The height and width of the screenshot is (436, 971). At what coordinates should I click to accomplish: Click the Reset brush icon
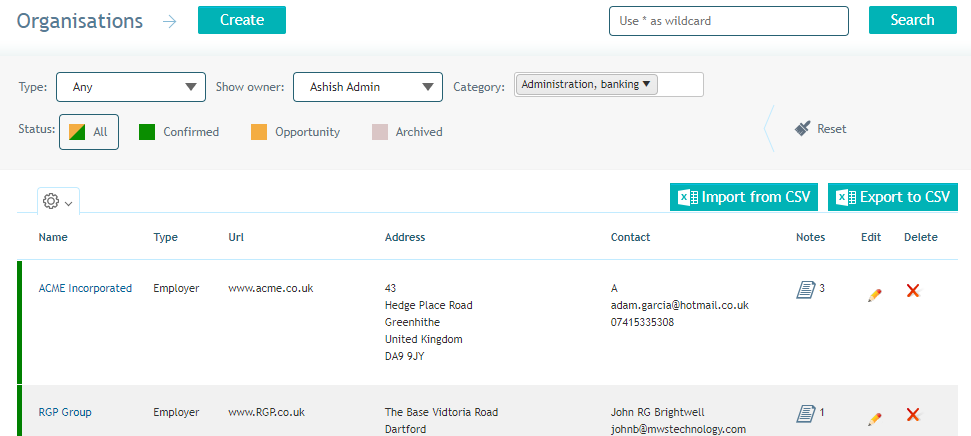(803, 128)
